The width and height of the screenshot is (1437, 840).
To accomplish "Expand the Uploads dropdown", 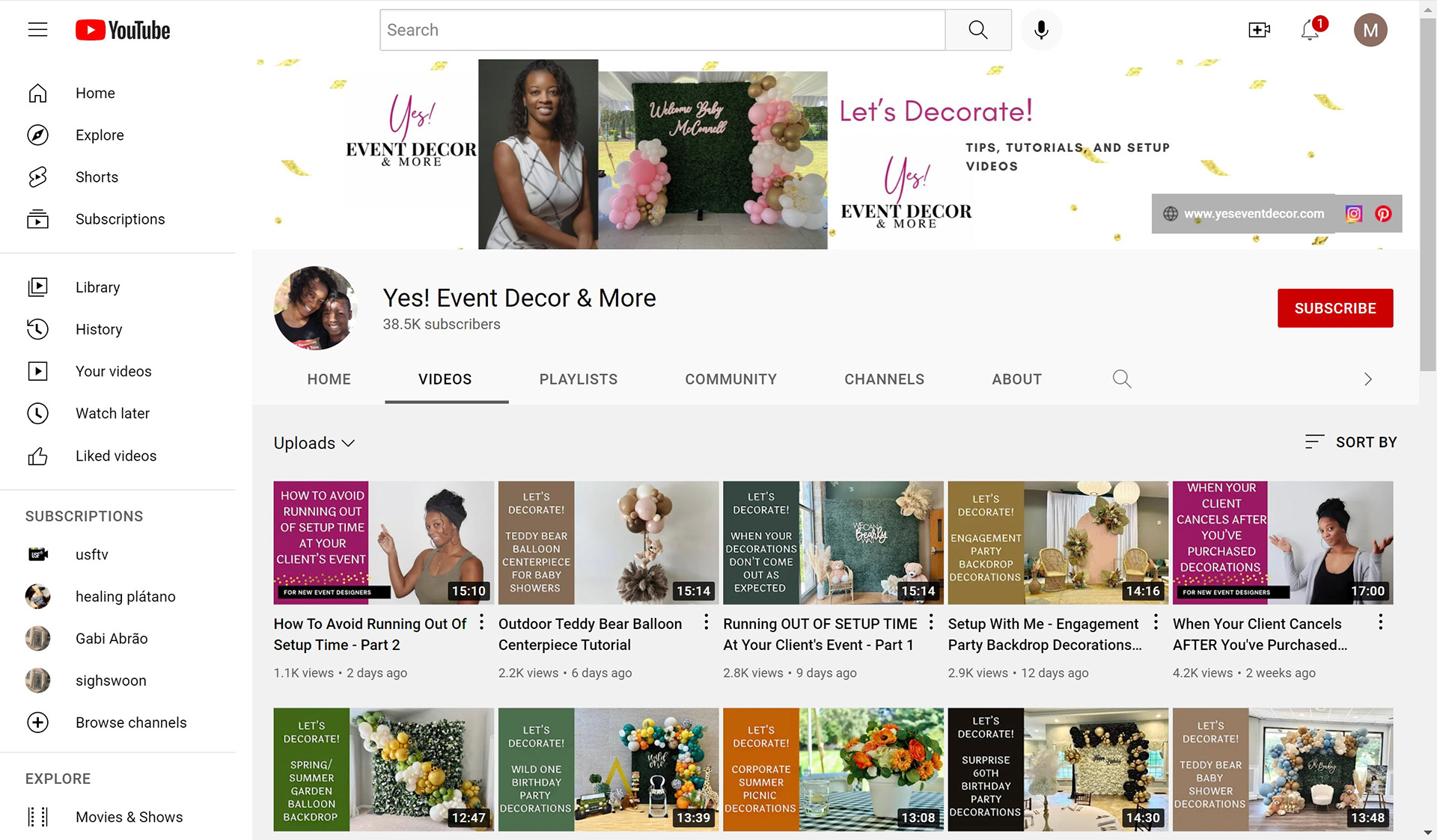I will click(x=314, y=443).
